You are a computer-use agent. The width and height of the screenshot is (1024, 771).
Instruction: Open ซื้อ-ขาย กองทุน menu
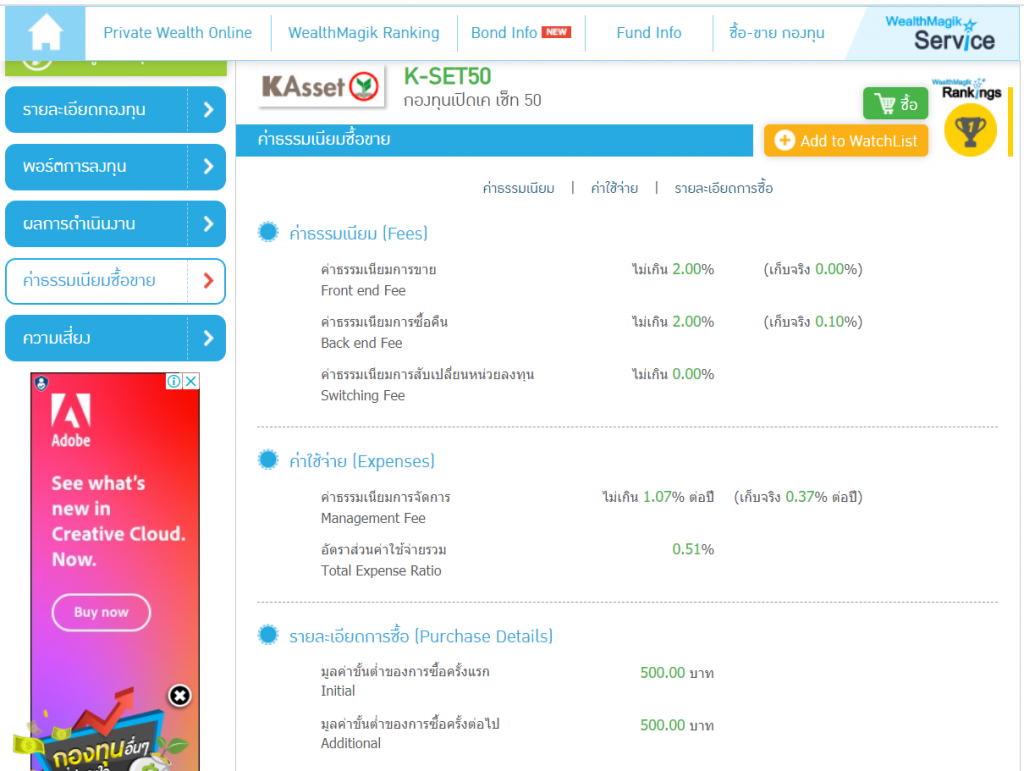coord(776,33)
